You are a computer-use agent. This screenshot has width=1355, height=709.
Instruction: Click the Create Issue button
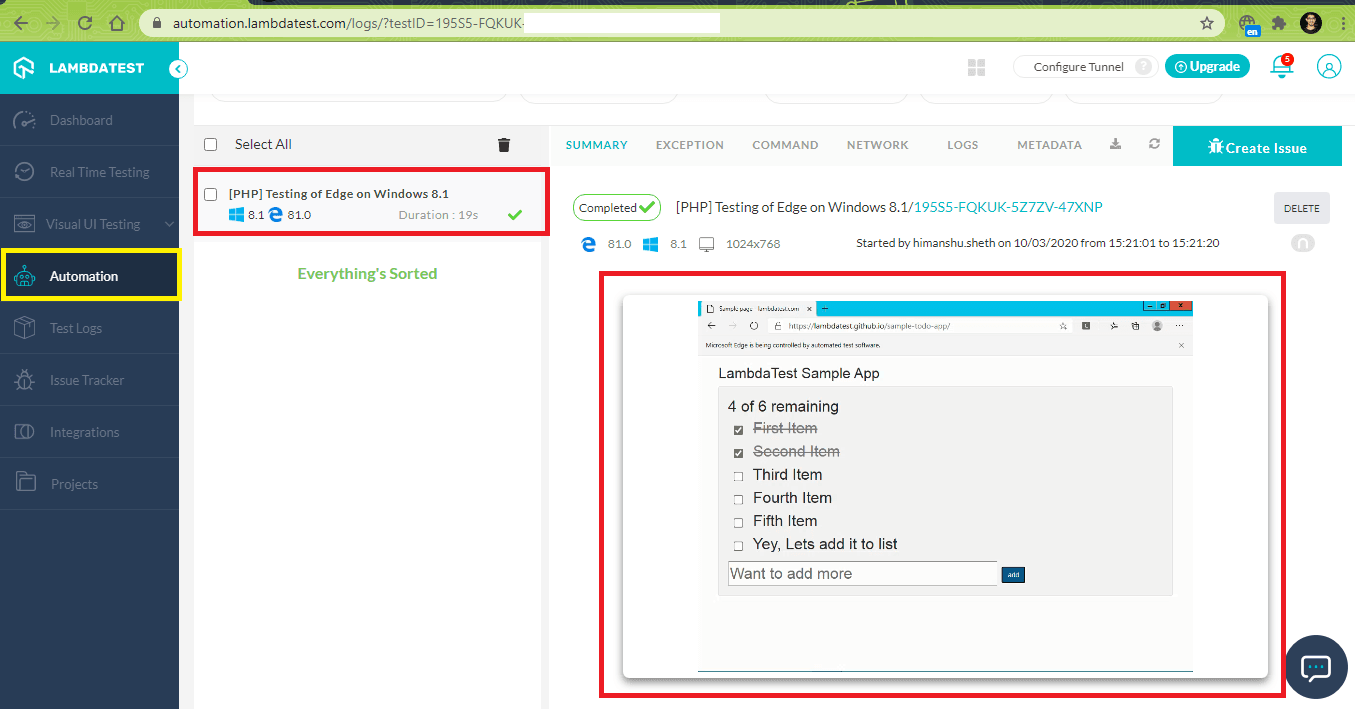[x=1257, y=146]
